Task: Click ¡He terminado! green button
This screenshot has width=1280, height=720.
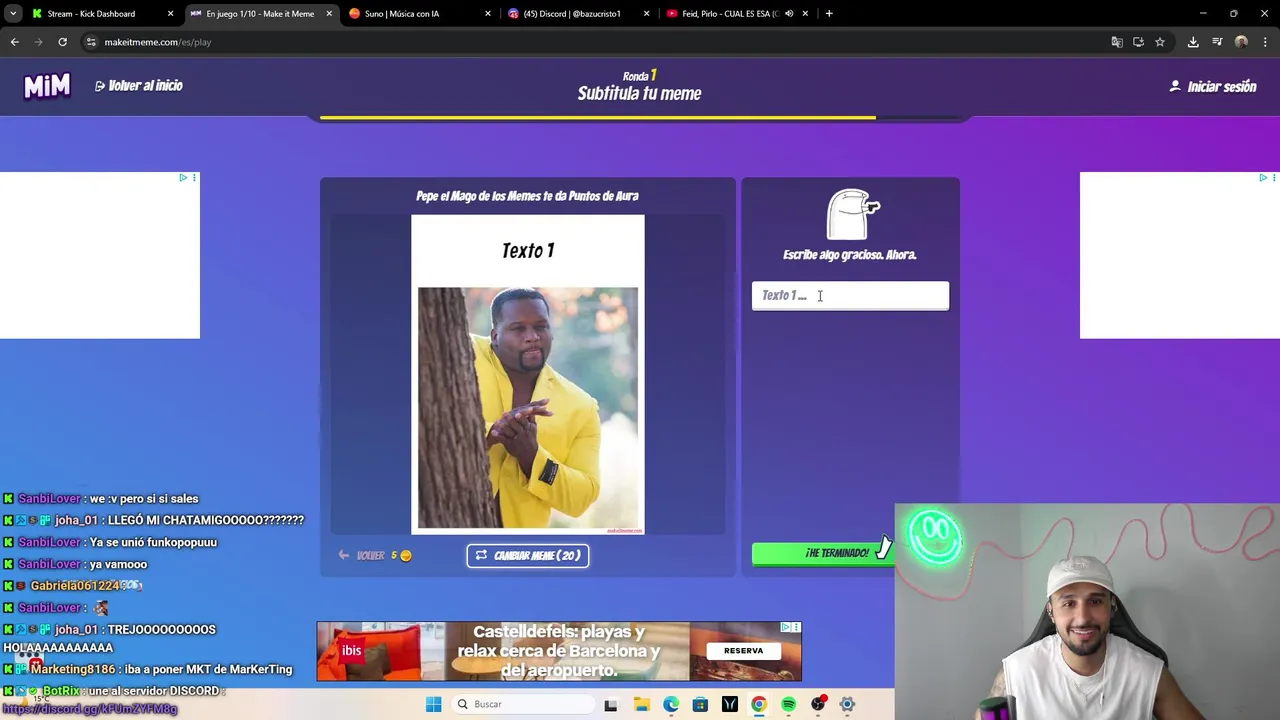Action: [x=822, y=553]
